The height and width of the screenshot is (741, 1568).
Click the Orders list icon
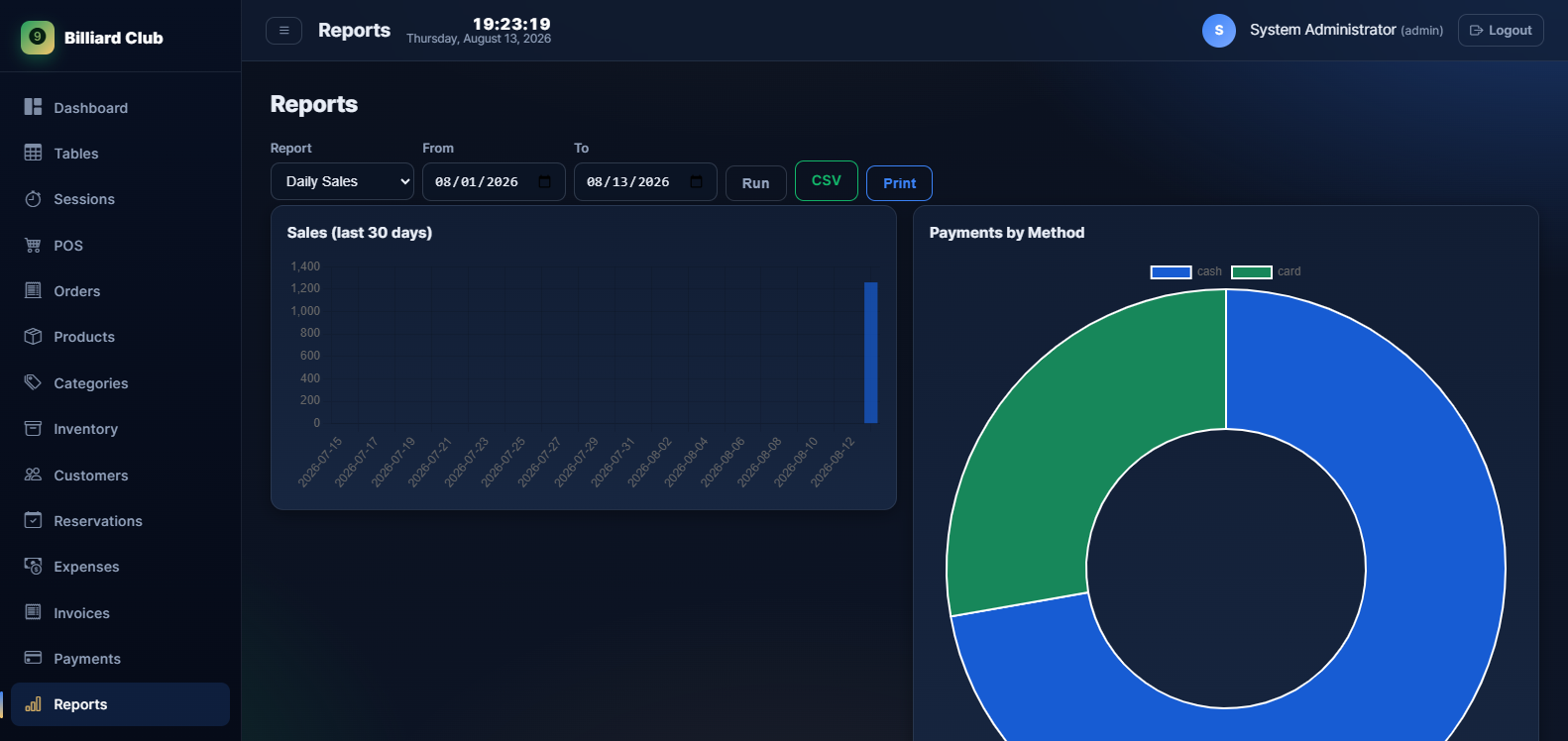coord(33,290)
